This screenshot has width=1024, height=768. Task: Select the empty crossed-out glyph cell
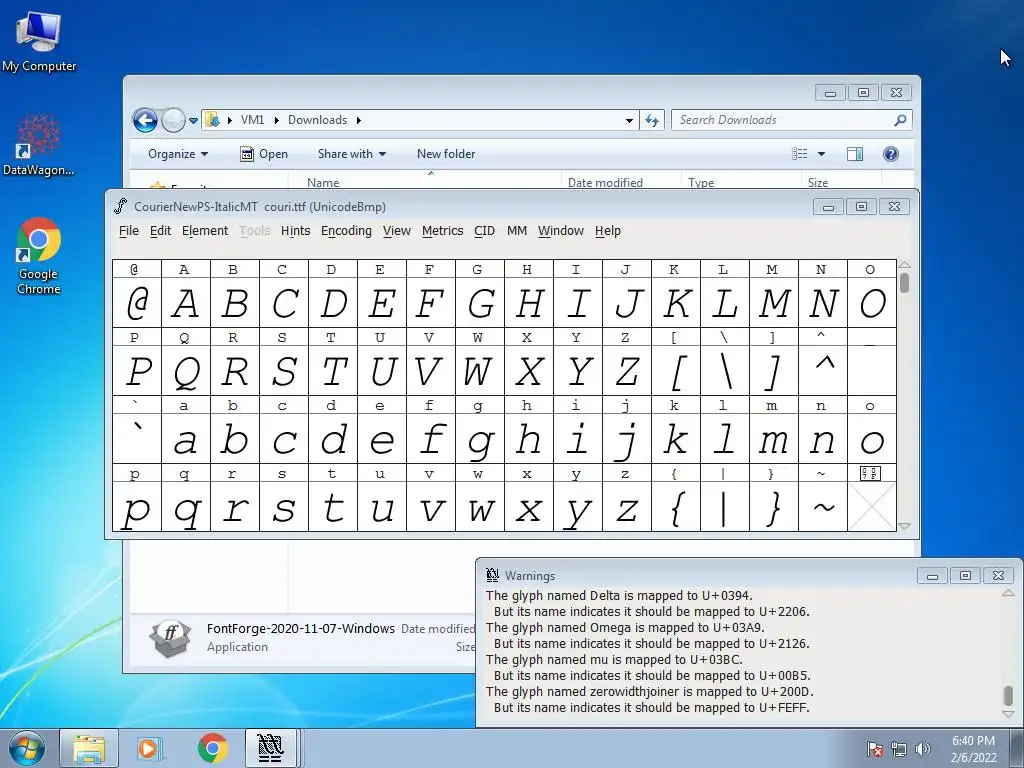[x=872, y=507]
